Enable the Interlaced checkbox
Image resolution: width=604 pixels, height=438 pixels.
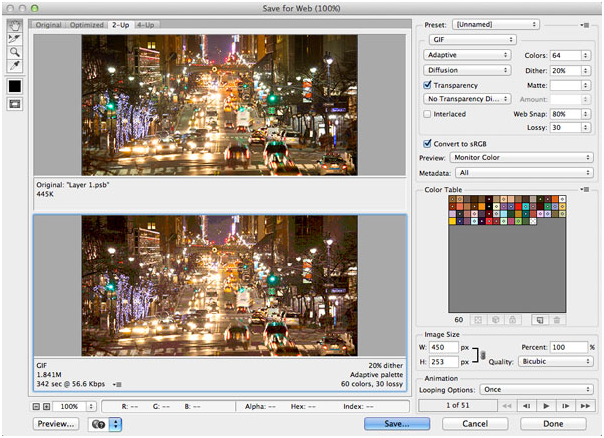click(428, 114)
